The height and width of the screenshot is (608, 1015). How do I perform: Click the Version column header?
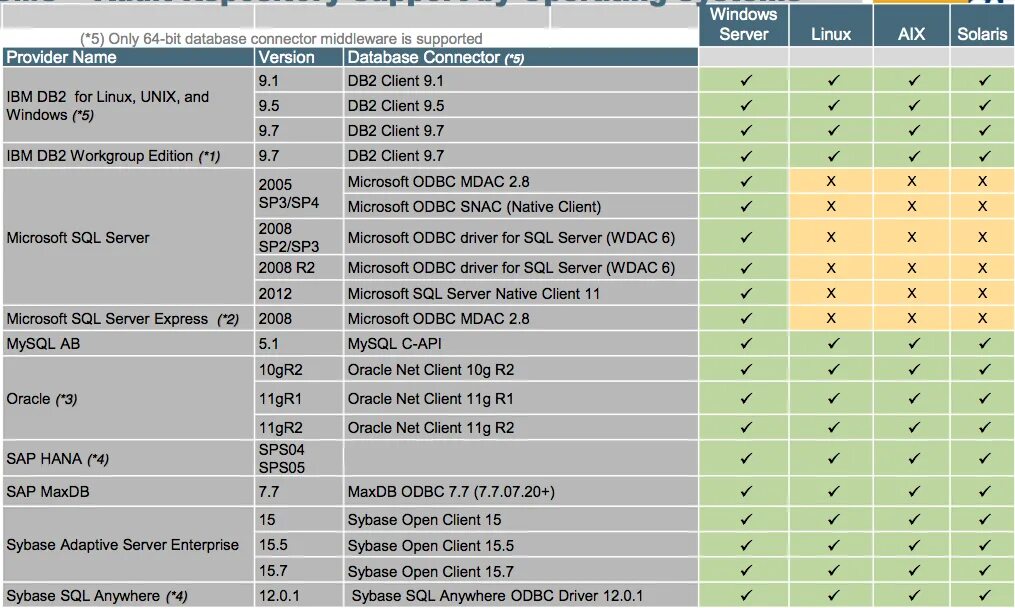coord(298,57)
